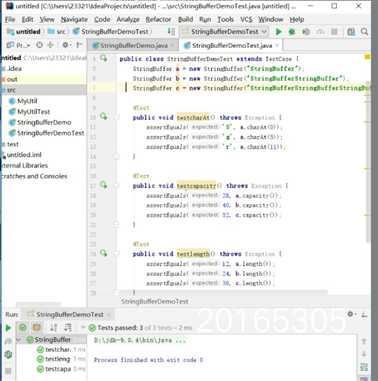
Task: Click sort by duration icon in Run panel
Action: click(x=68, y=328)
